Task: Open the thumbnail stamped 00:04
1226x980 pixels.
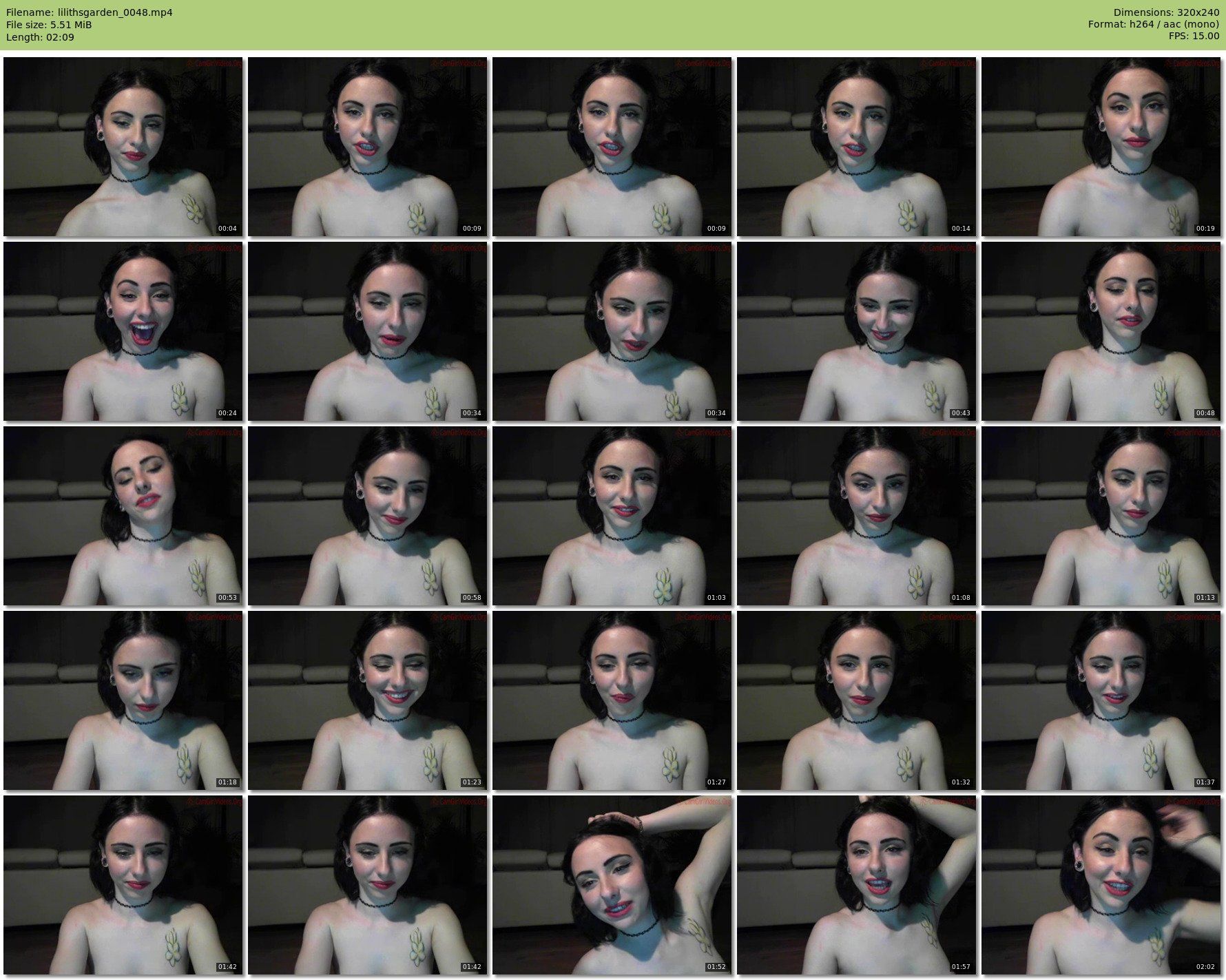Action: pos(123,147)
